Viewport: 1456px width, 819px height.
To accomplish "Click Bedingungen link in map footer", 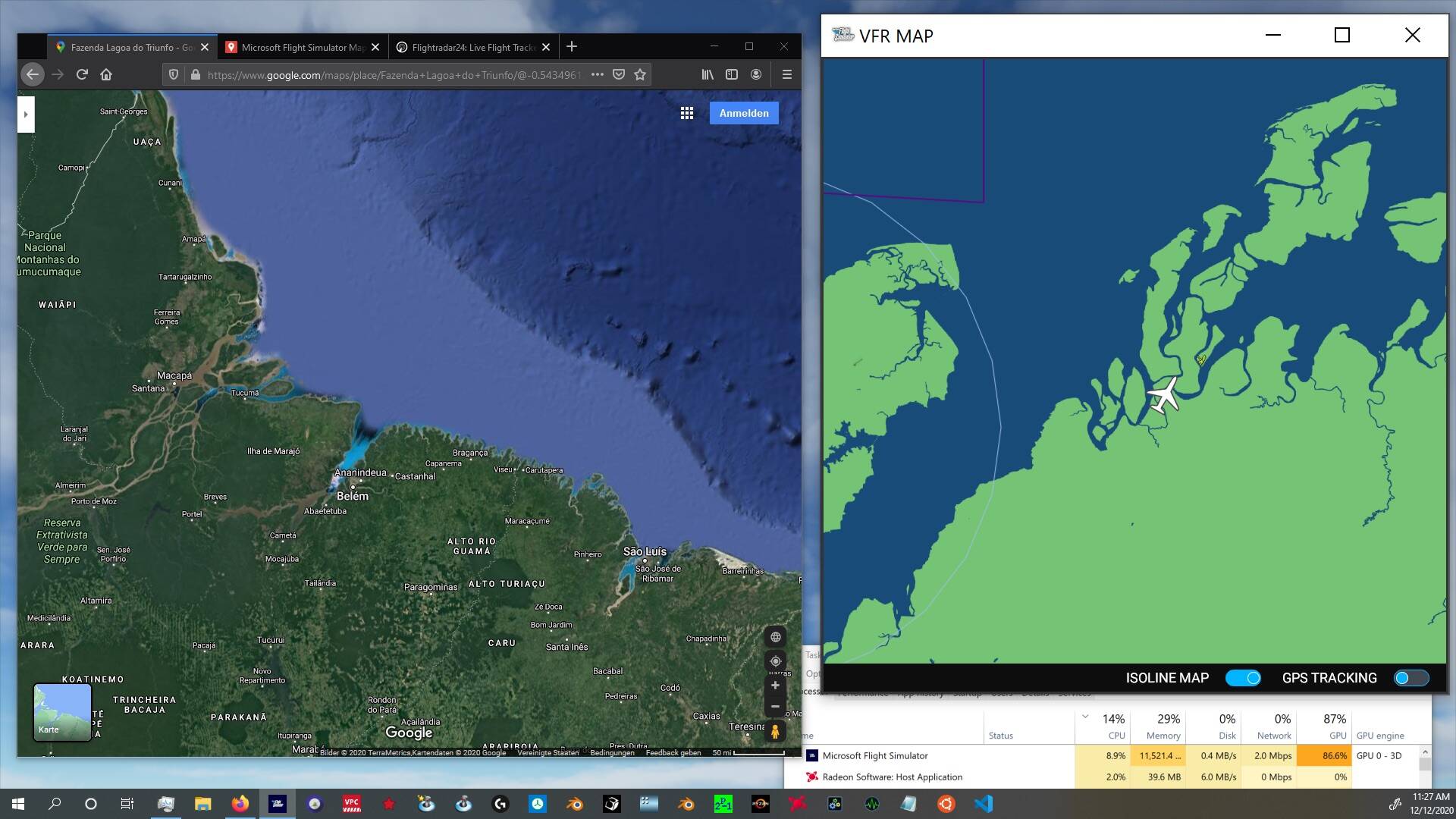I will point(612,753).
